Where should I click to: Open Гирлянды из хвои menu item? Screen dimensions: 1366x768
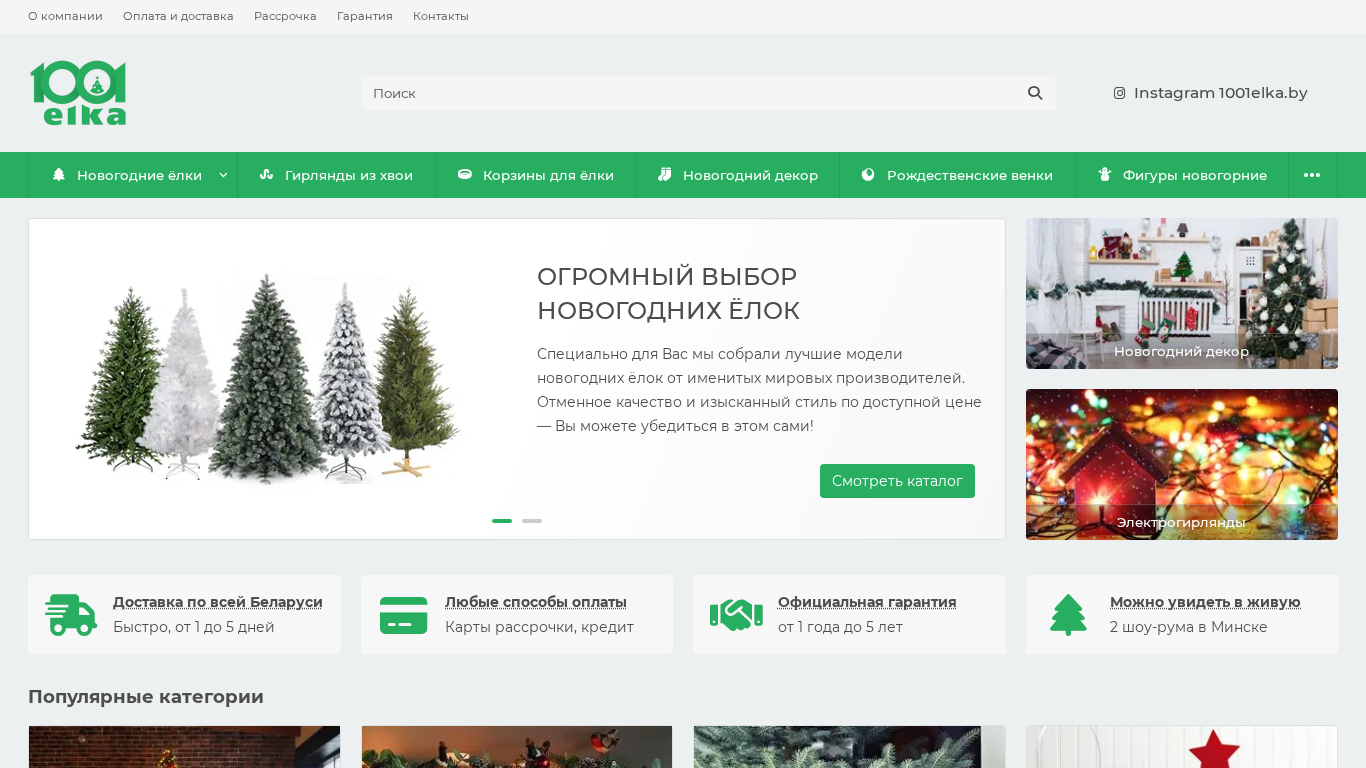pyautogui.click(x=336, y=175)
